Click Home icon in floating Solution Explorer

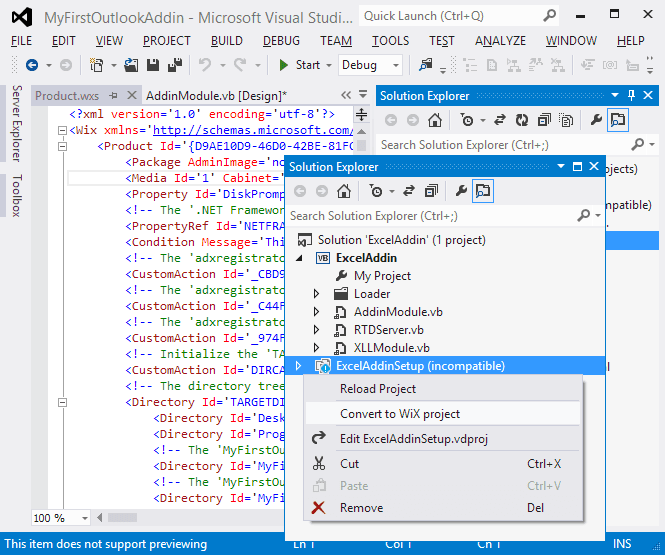344,191
